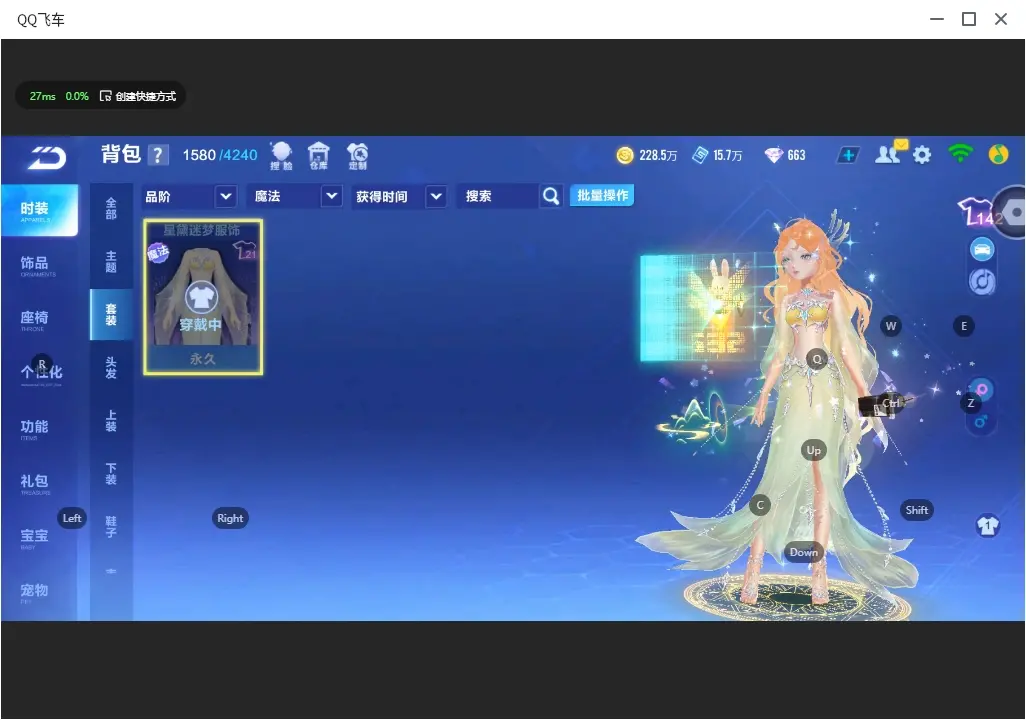This screenshot has height=720, width=1026.
Task: Select the 主题 theme sub-tab
Action: (x=111, y=262)
